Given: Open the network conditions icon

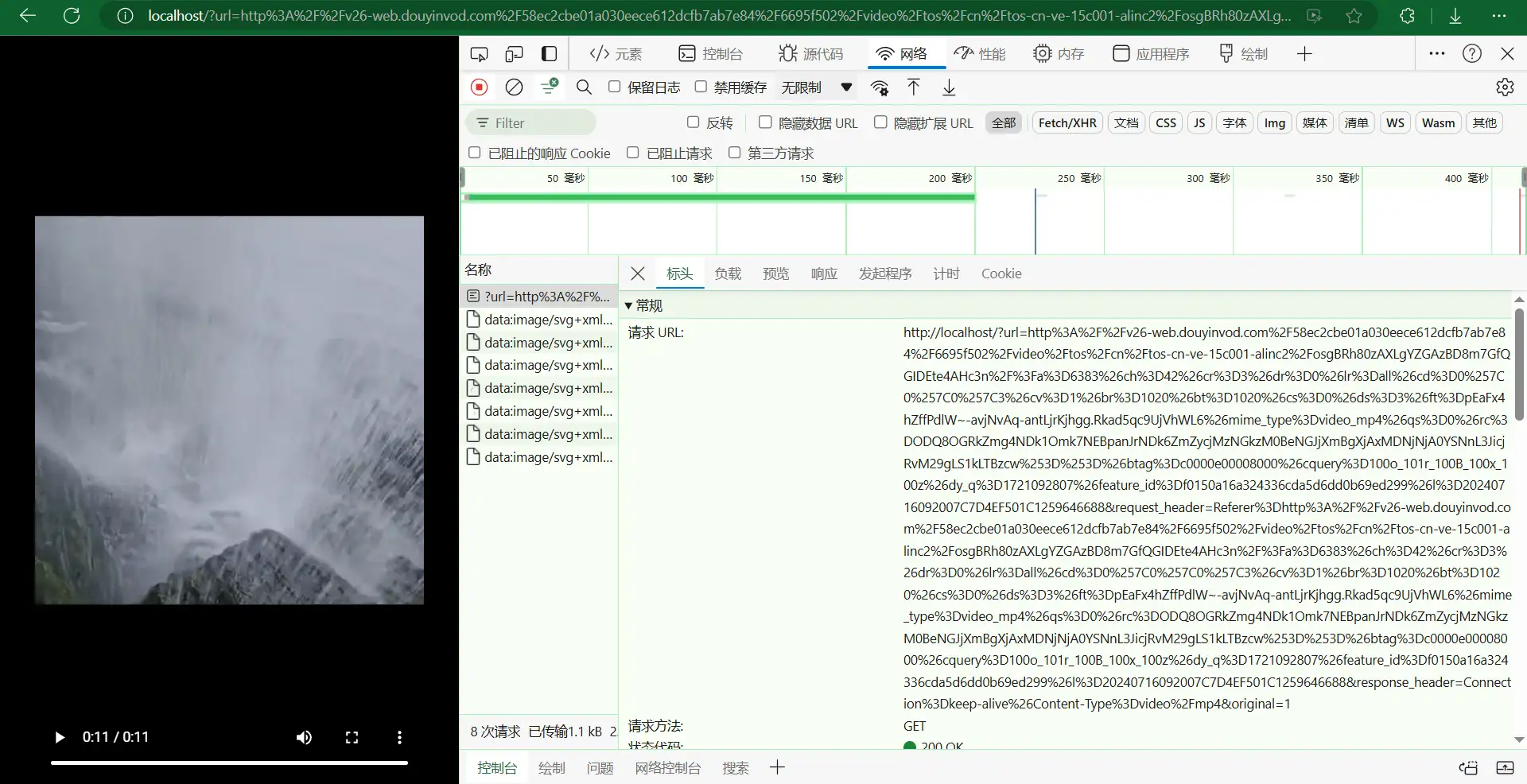Looking at the screenshot, I should (880, 87).
